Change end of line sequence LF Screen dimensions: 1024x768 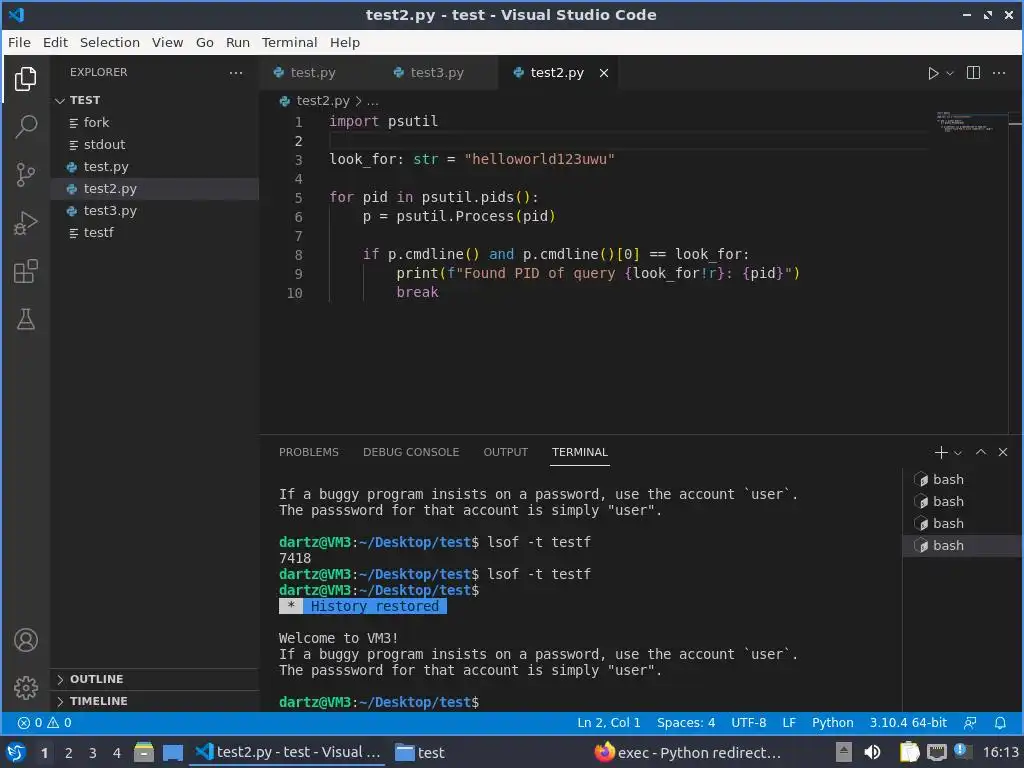click(789, 723)
